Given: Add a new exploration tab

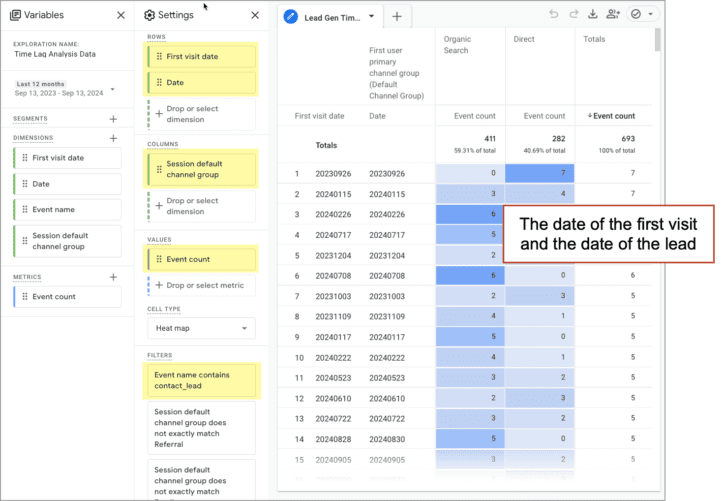Looking at the screenshot, I should (397, 17).
